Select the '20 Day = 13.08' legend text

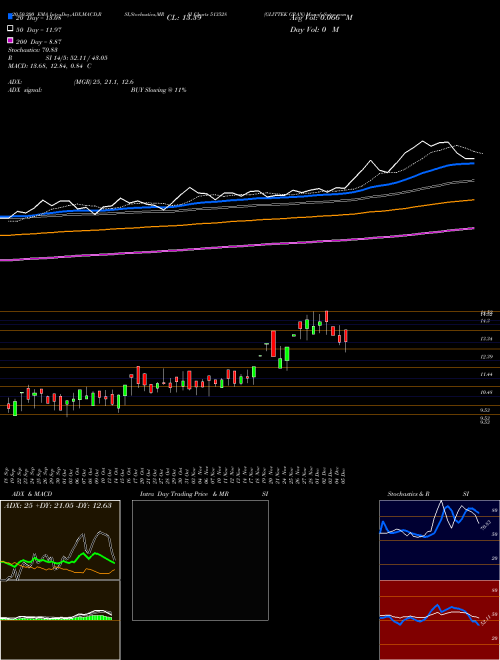tap(39, 18)
